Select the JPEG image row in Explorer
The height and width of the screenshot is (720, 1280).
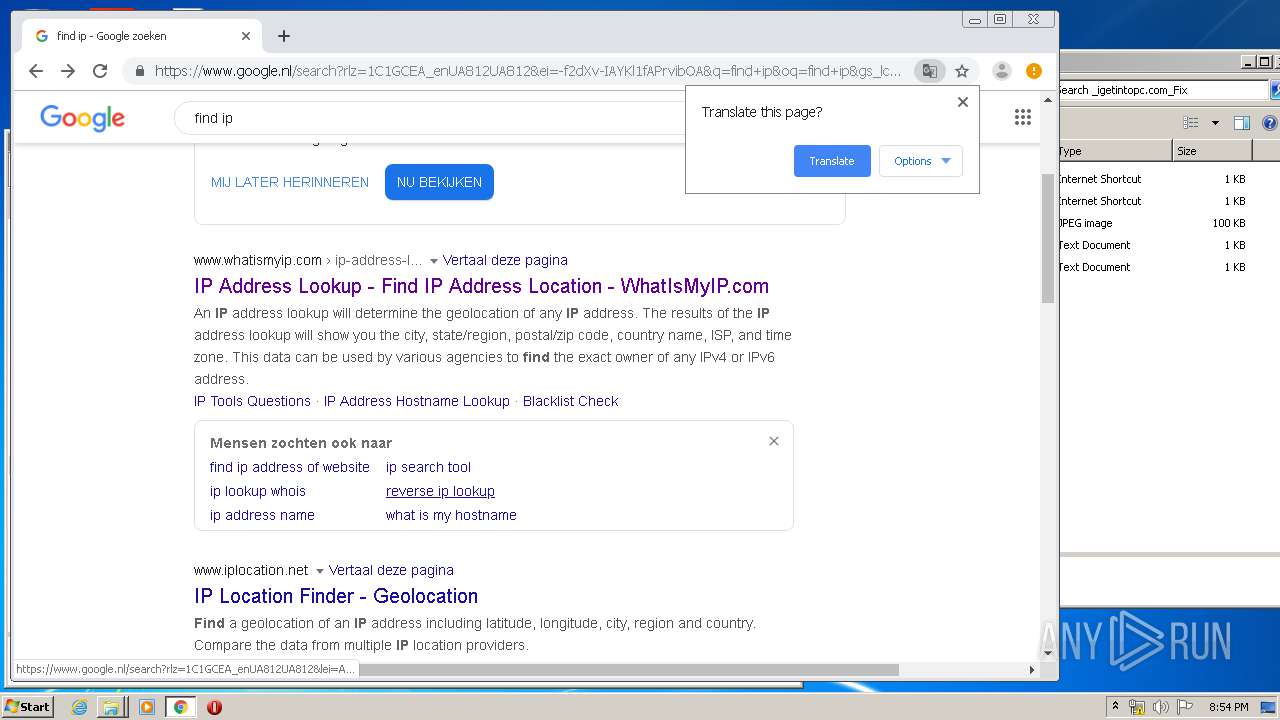[x=1152, y=223]
